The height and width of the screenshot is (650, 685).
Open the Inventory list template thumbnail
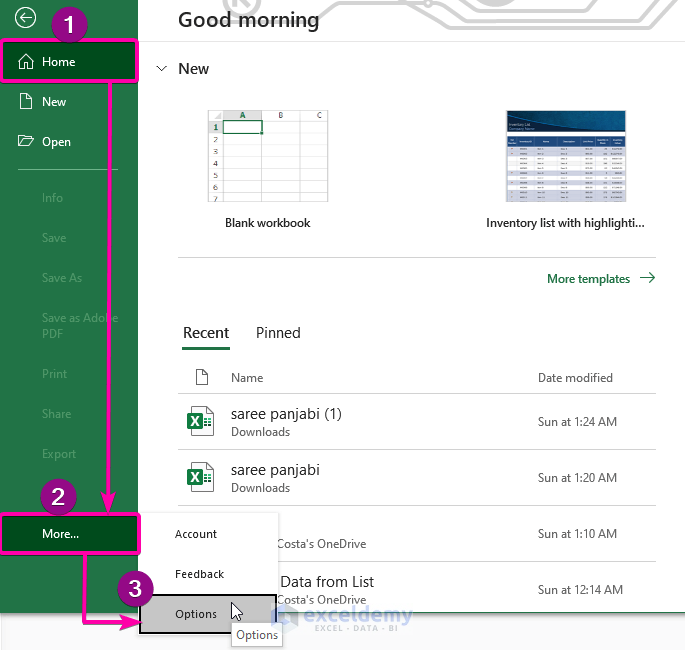[565, 156]
